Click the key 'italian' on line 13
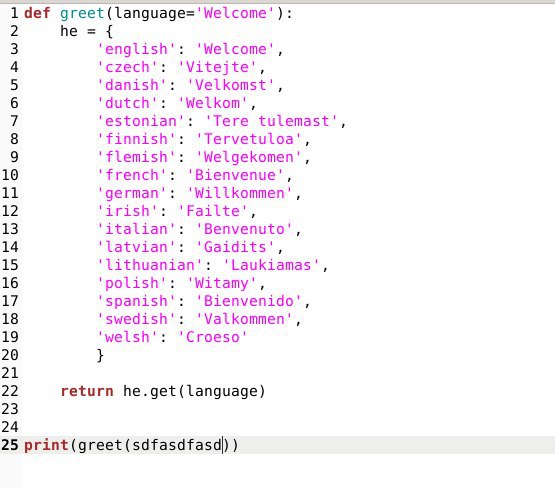This screenshot has height=488, width=555. [136, 229]
